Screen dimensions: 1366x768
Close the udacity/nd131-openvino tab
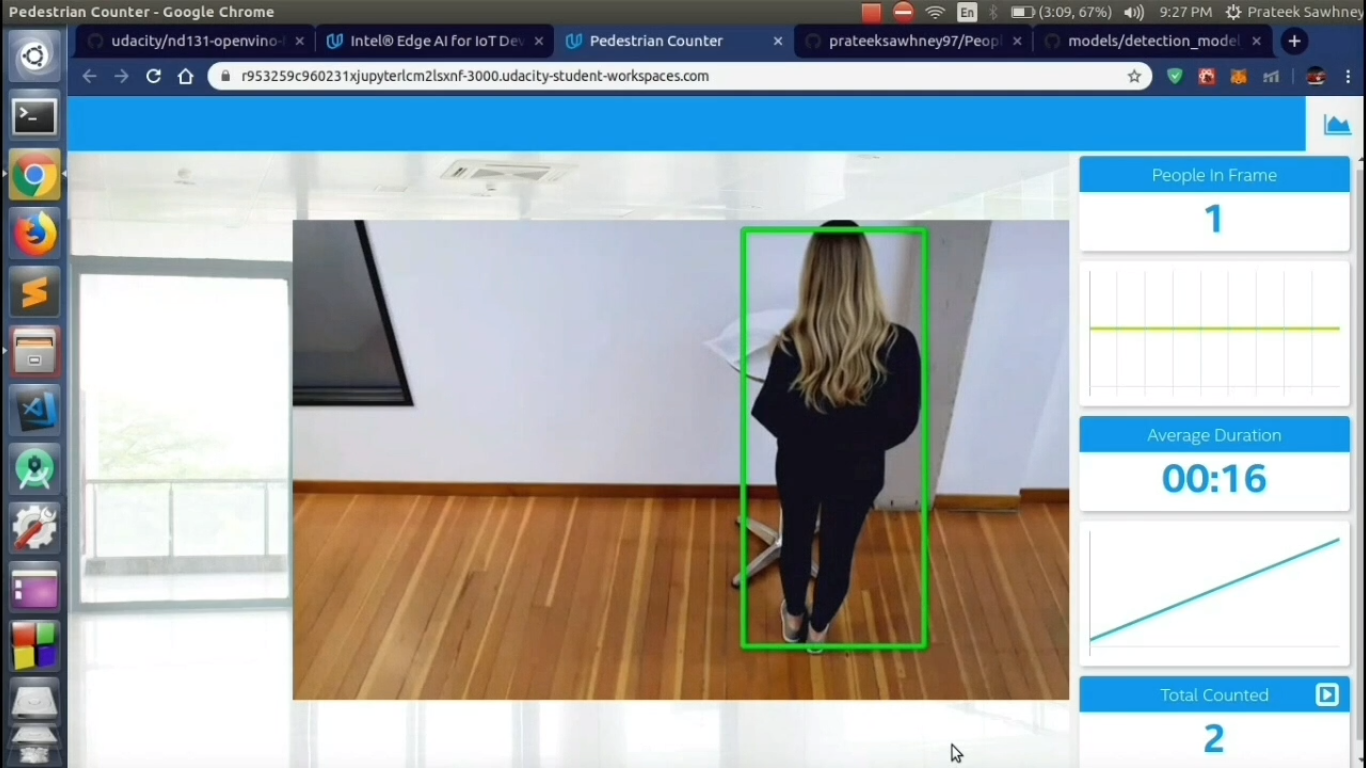pos(299,41)
